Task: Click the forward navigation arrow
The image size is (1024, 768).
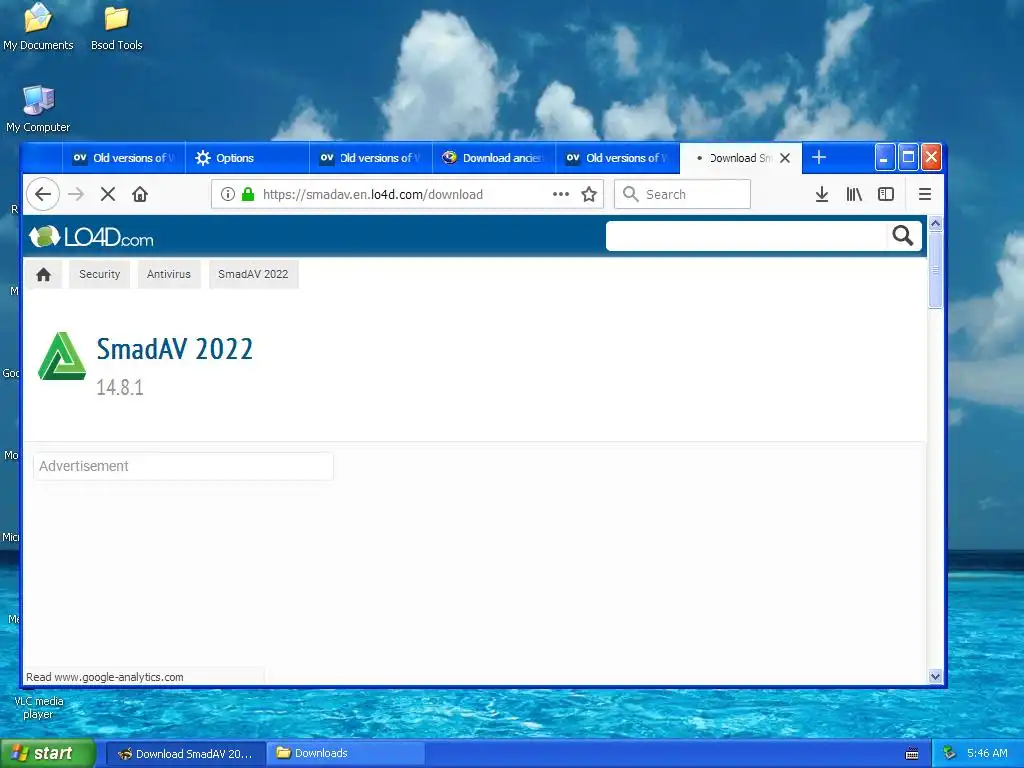Action: 76,194
